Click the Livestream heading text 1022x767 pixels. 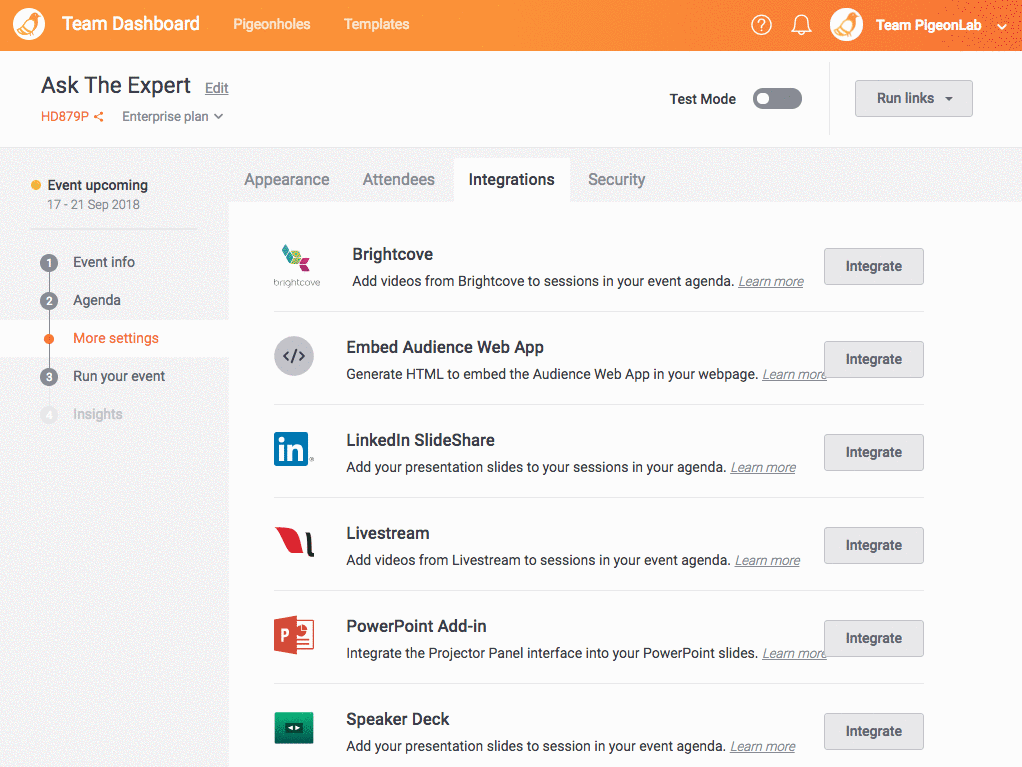coord(388,533)
